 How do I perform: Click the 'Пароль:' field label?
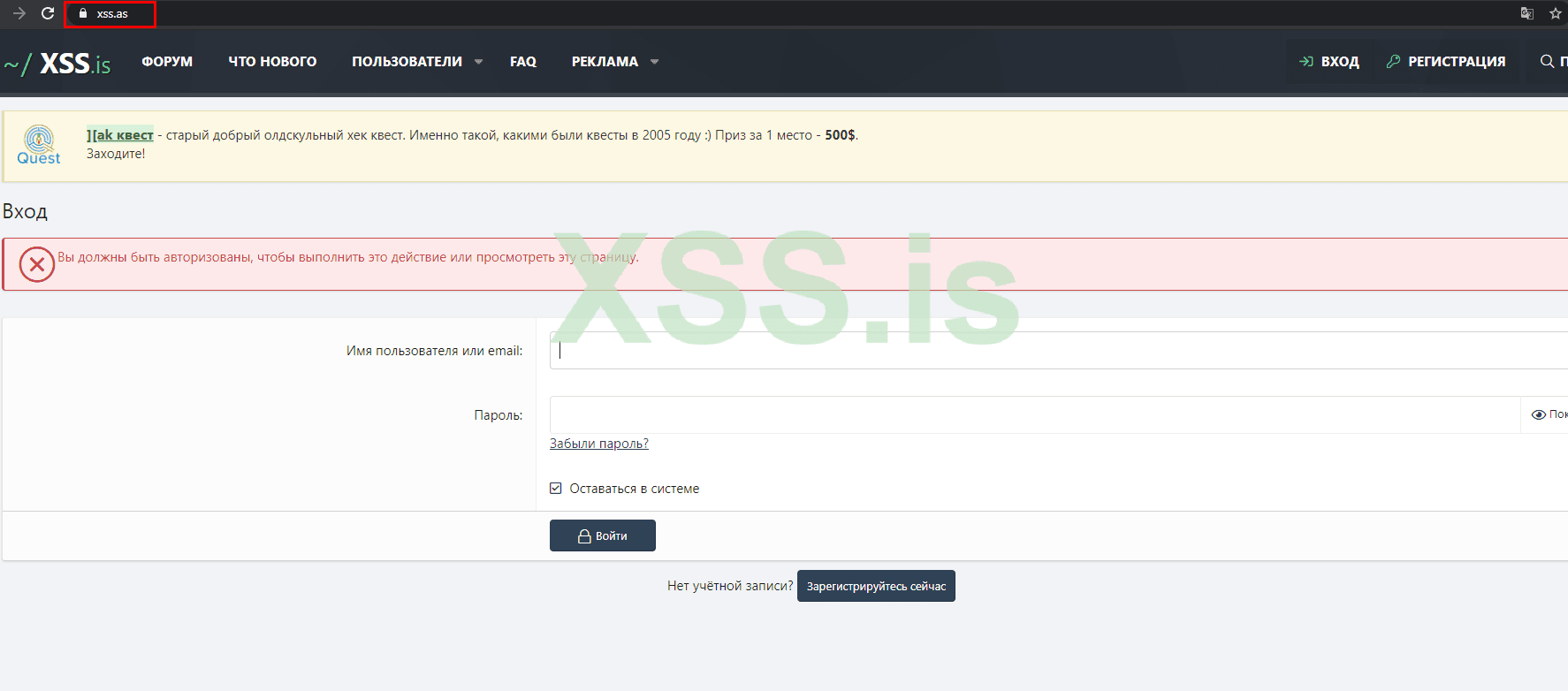[x=499, y=415]
